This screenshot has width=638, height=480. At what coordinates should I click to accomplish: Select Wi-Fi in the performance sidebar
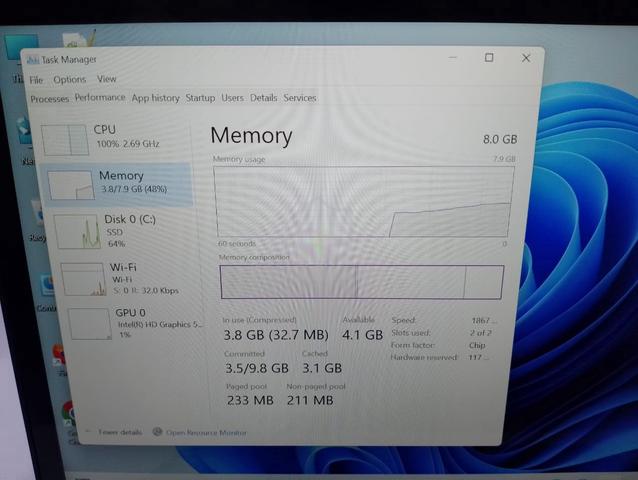coord(128,279)
